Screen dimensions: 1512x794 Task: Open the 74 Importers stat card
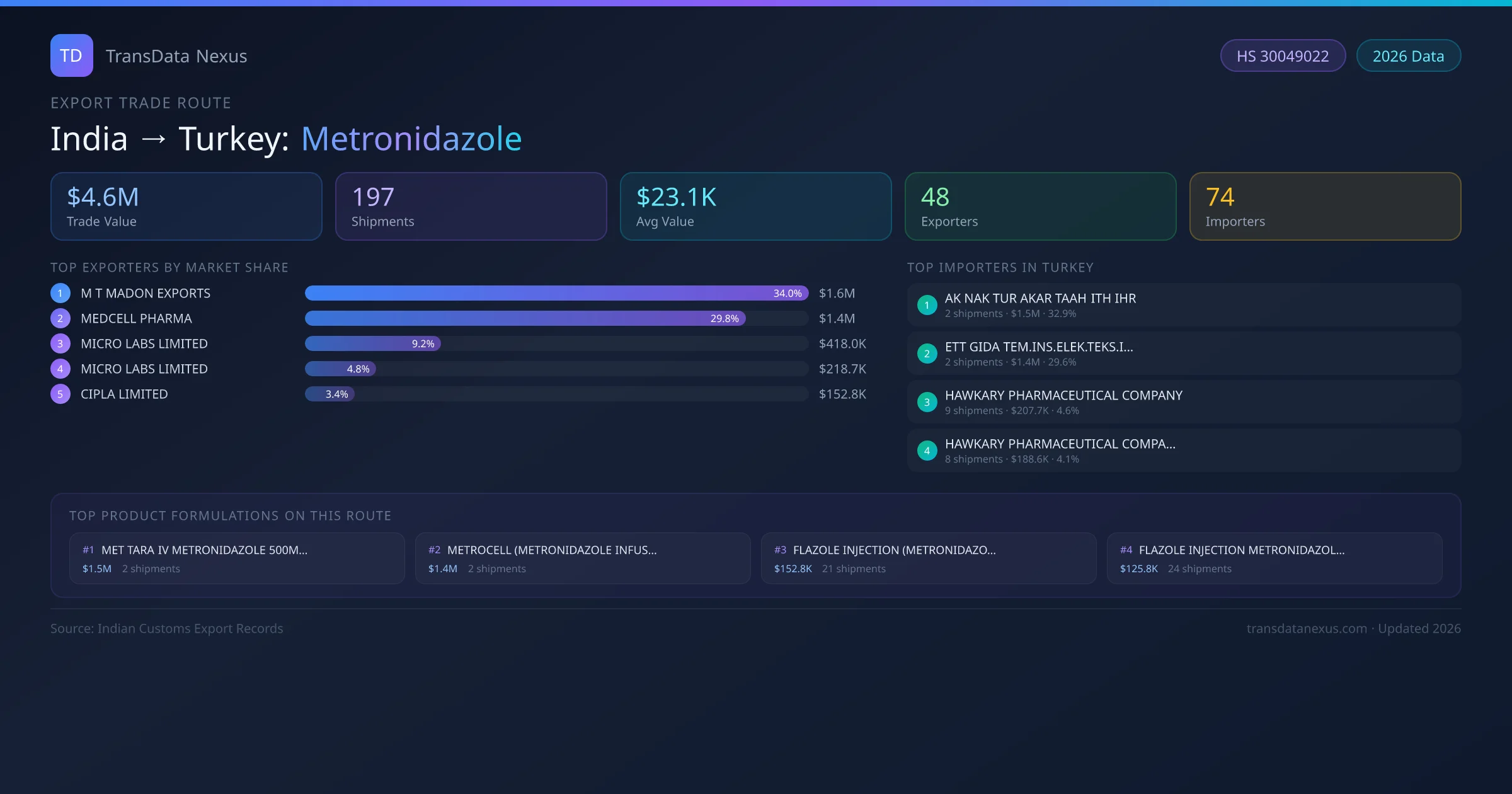pos(1325,207)
